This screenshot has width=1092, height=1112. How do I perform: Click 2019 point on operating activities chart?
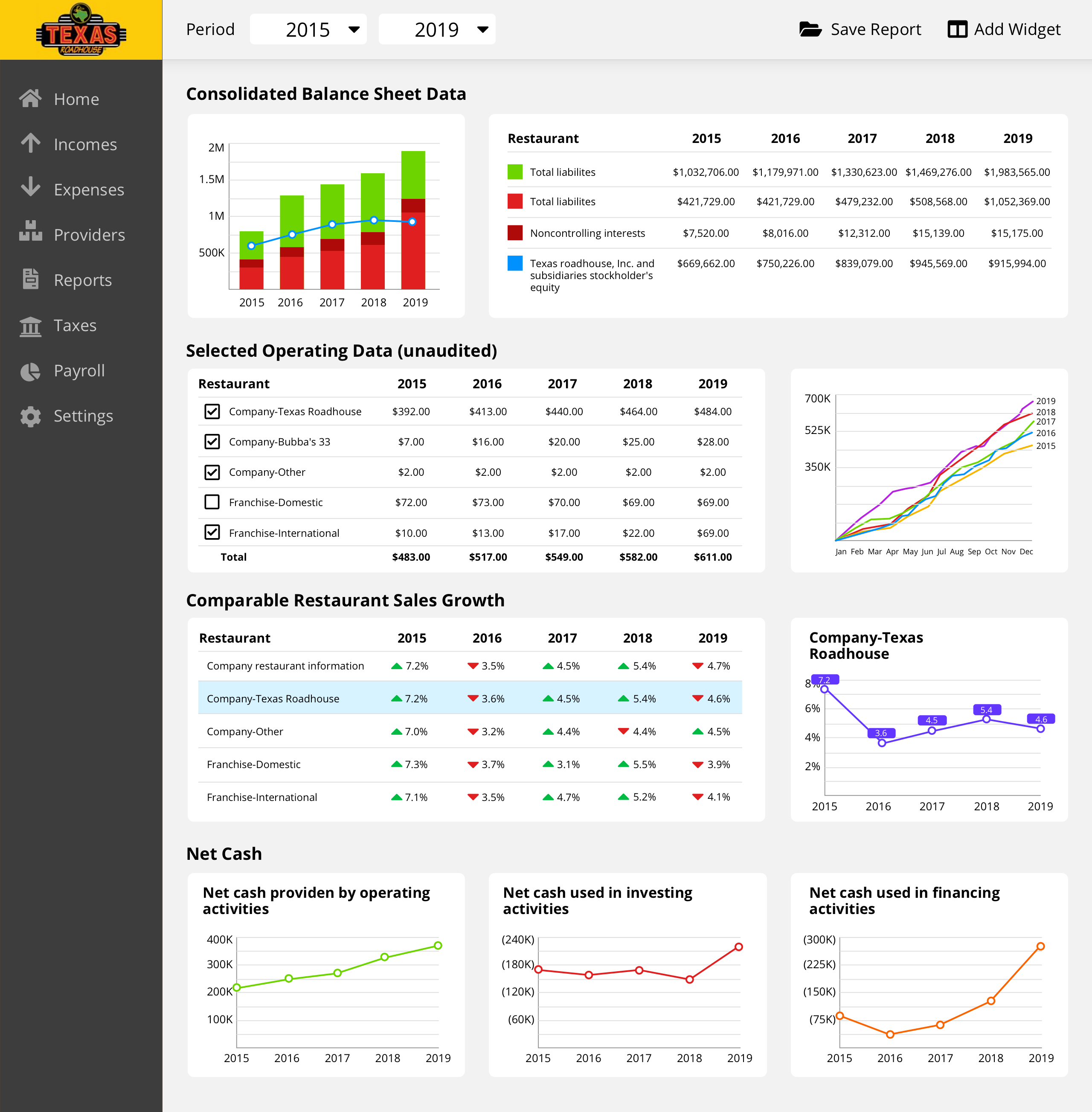(x=438, y=946)
